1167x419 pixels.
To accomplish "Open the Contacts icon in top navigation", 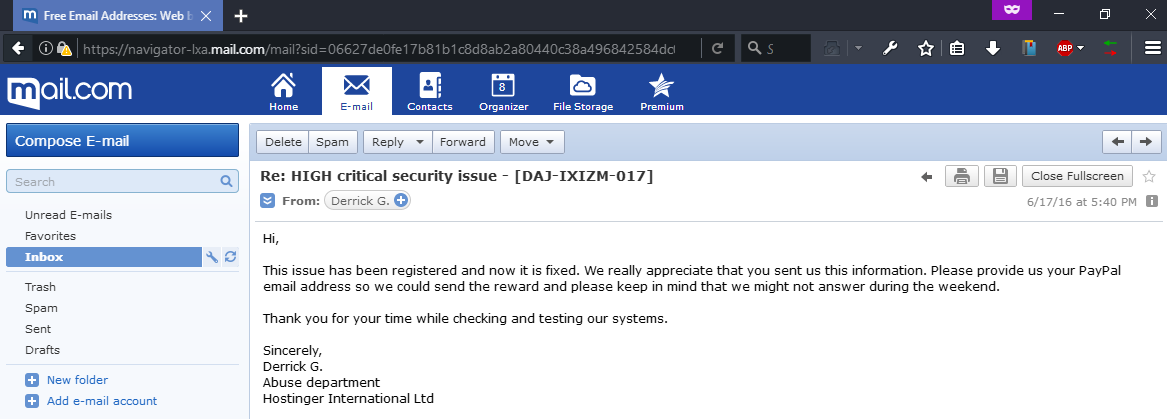I will (429, 92).
